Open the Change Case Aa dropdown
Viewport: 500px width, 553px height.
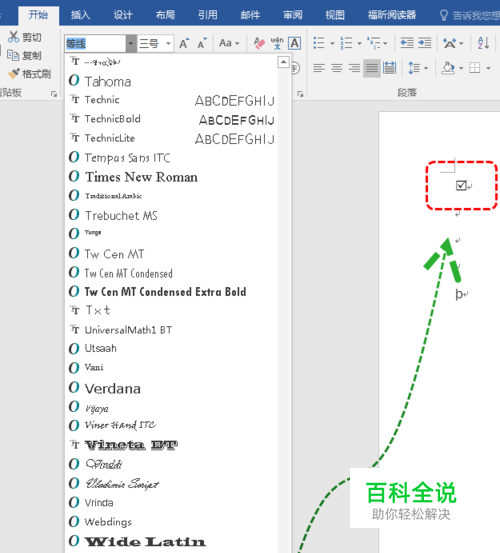point(229,43)
